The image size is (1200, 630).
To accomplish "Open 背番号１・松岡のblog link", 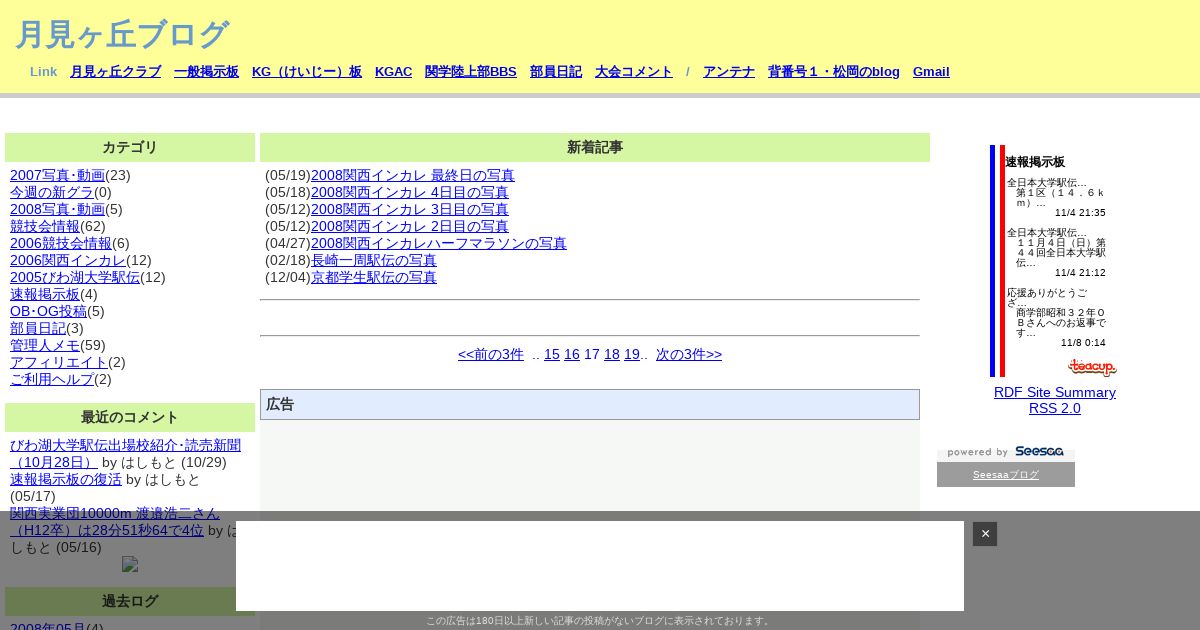I will click(x=834, y=72).
